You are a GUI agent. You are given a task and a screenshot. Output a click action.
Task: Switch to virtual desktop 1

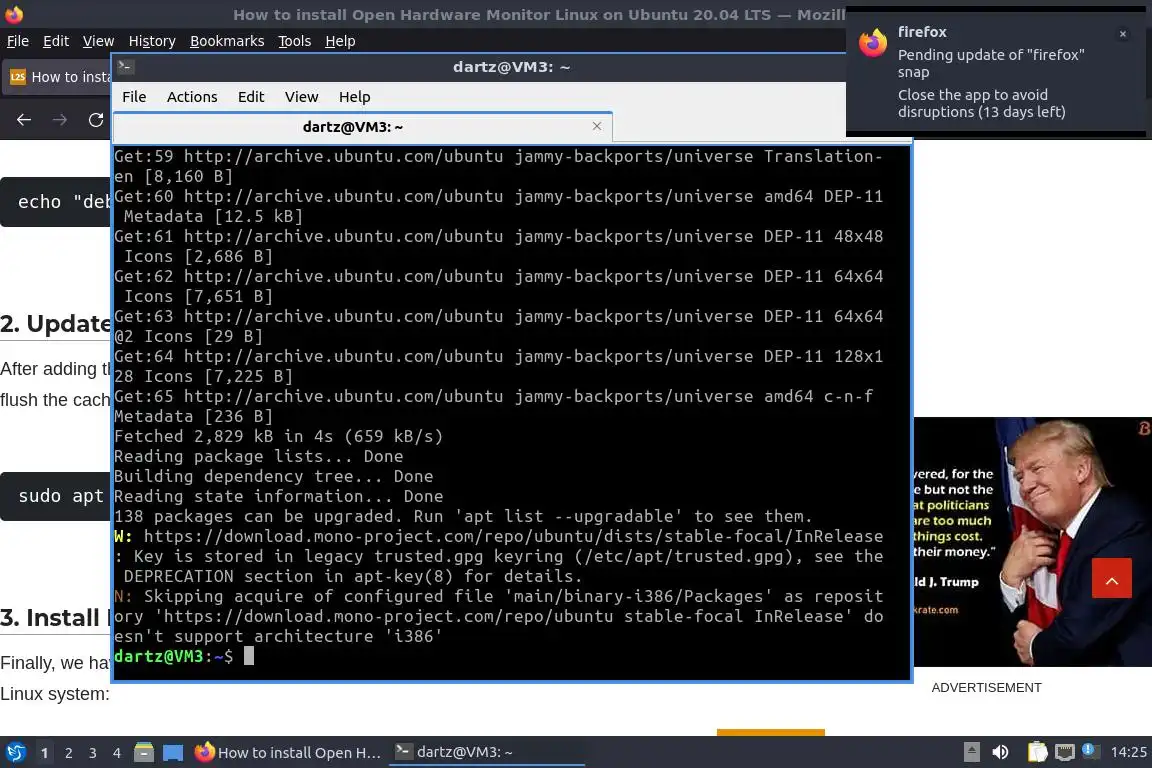(45, 753)
